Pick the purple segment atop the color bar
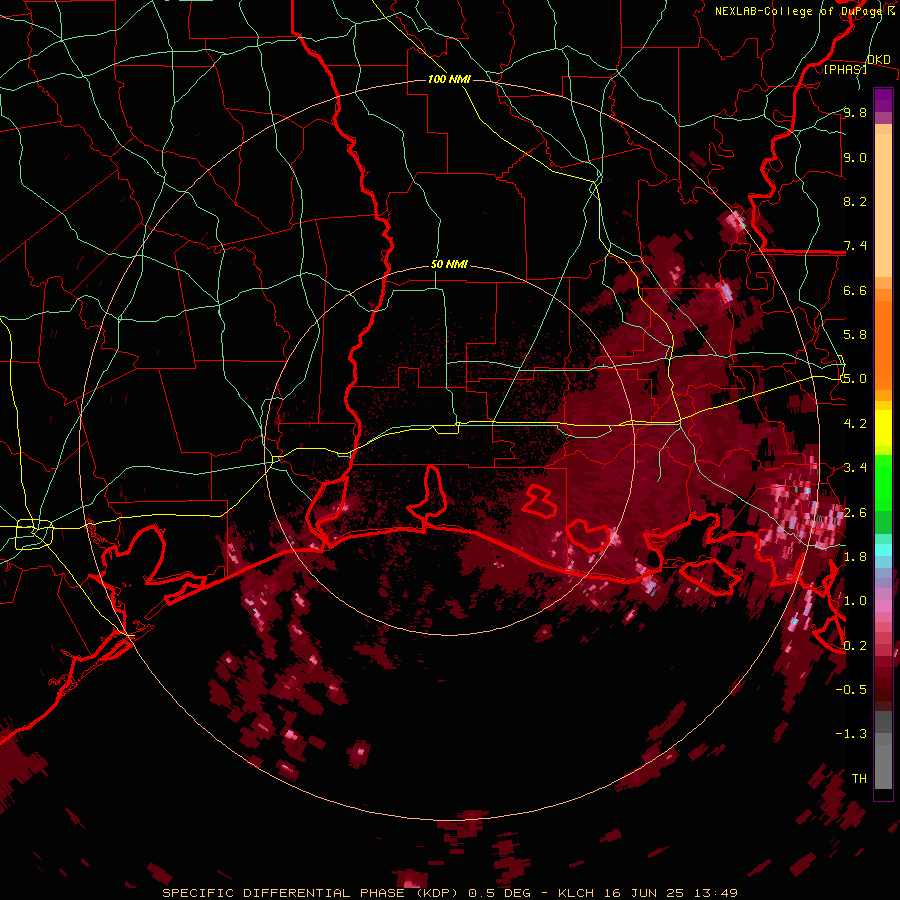900x900 pixels. [x=883, y=100]
